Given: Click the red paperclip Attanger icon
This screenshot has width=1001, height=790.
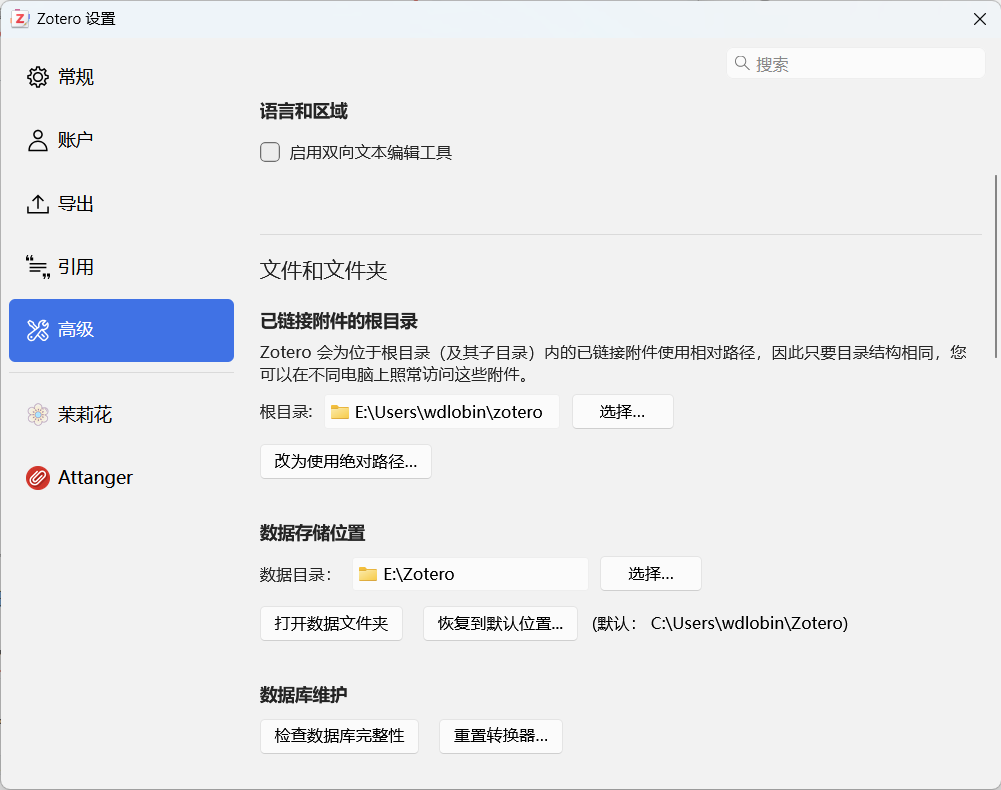Looking at the screenshot, I should pyautogui.click(x=38, y=478).
